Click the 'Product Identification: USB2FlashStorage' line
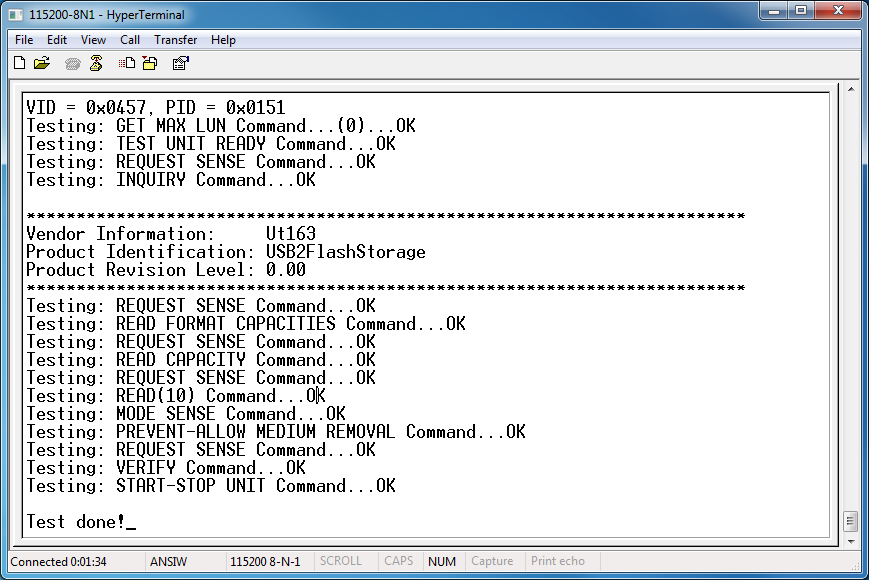Image resolution: width=869 pixels, height=580 pixels. click(226, 252)
